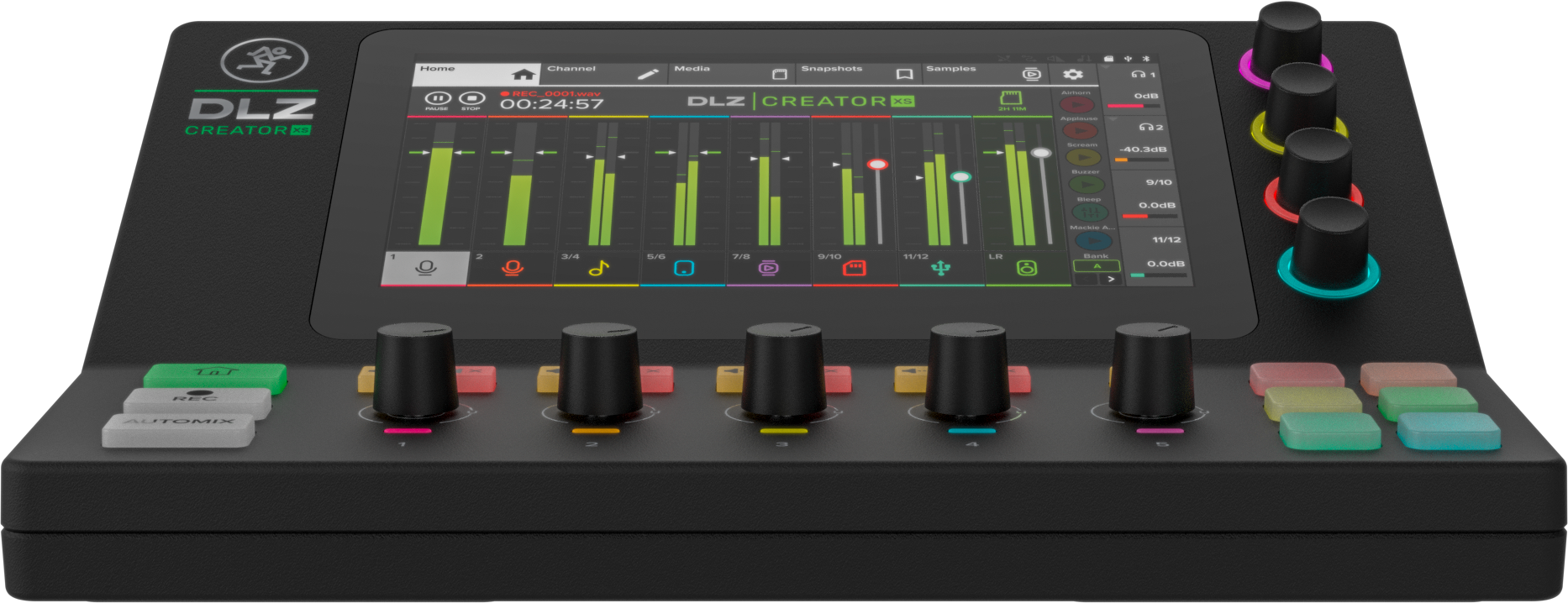Toggle mute button beside knob 4
1568x603 pixels.
tap(1019, 378)
